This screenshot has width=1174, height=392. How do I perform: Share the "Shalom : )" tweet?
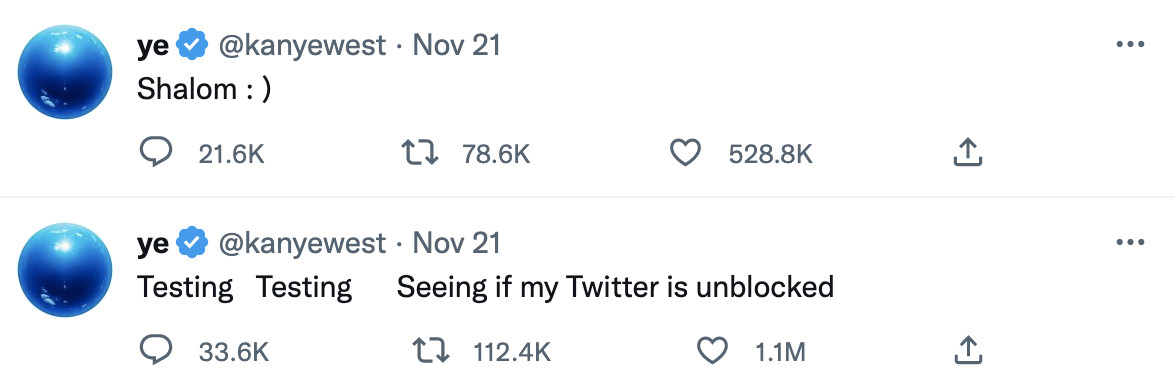coord(967,153)
